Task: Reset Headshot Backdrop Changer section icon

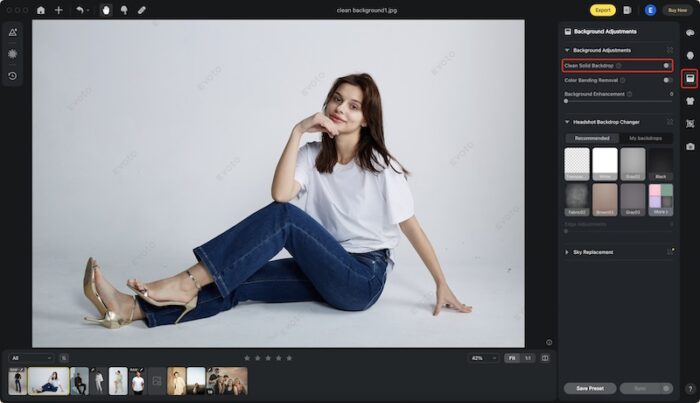Action: (x=670, y=122)
